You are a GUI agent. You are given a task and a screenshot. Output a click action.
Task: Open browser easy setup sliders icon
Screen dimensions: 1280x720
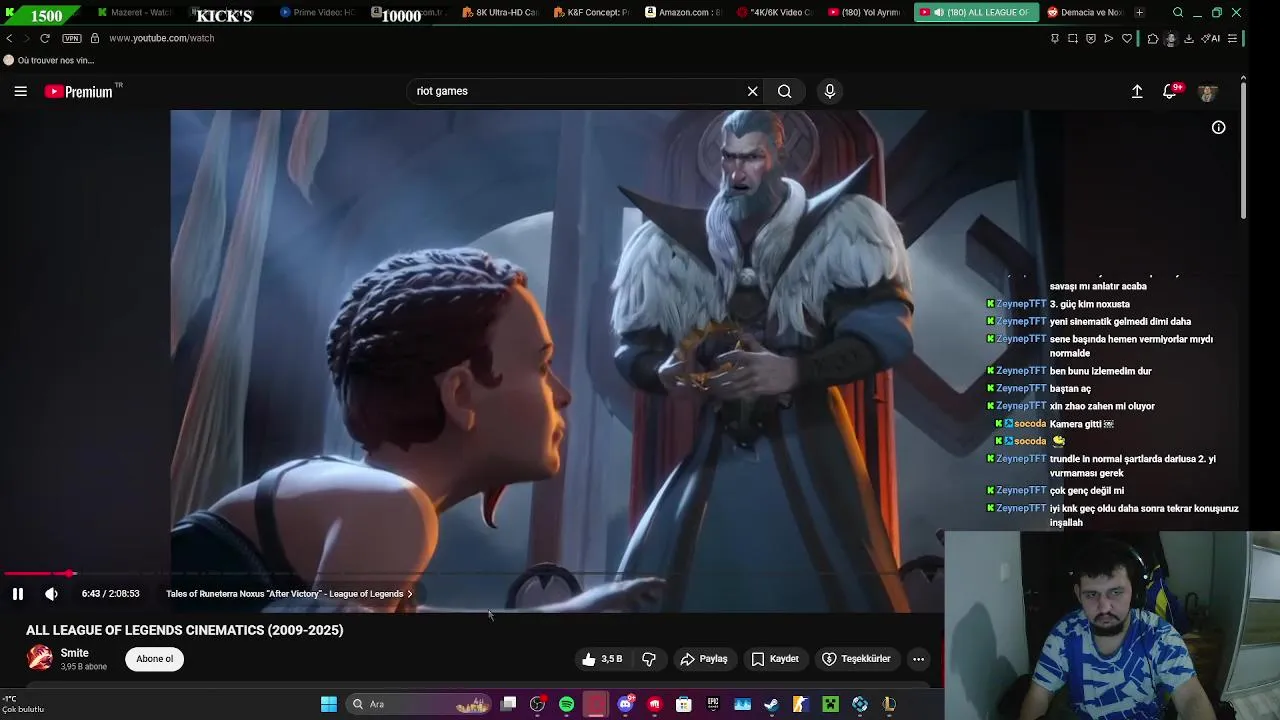[1232, 38]
